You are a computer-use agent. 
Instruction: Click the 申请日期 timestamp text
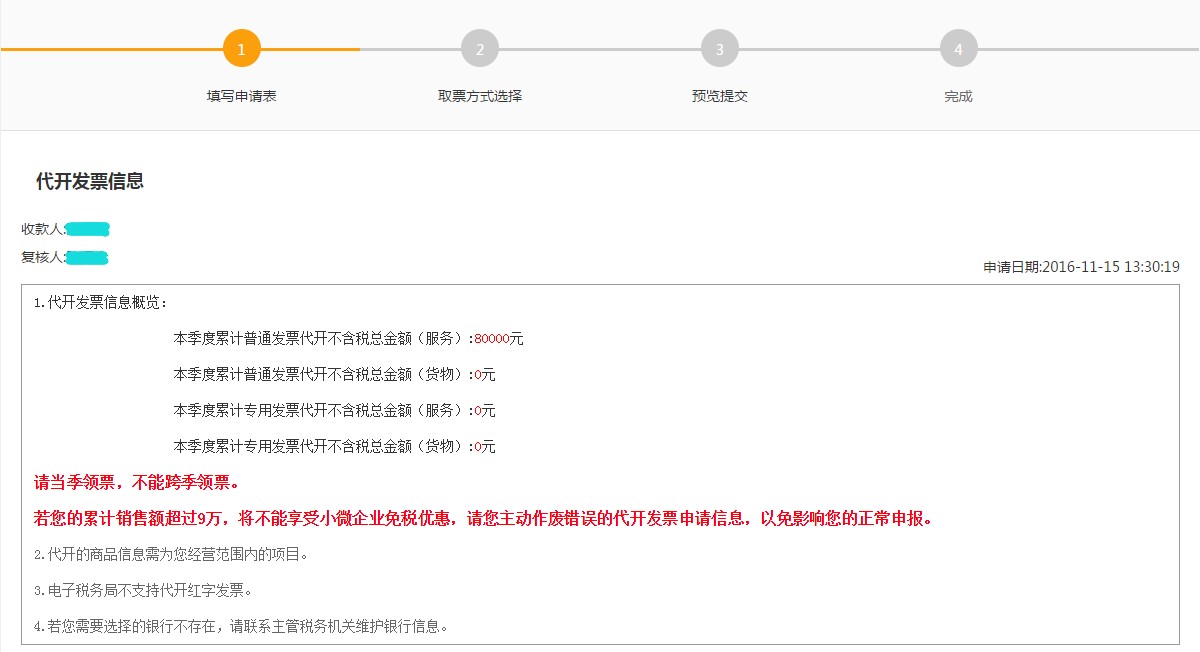pos(1081,266)
